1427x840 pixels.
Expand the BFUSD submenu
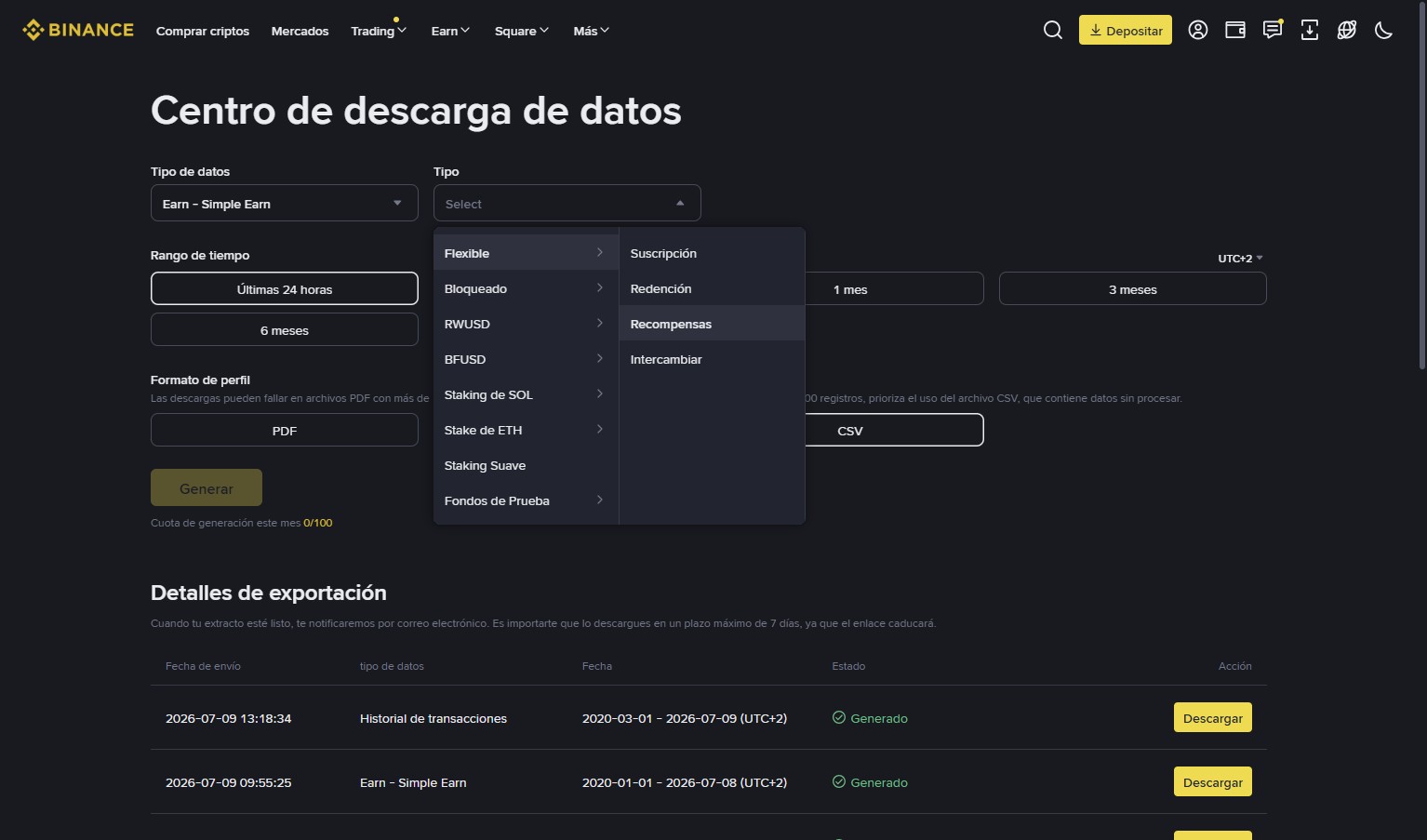[x=526, y=359]
